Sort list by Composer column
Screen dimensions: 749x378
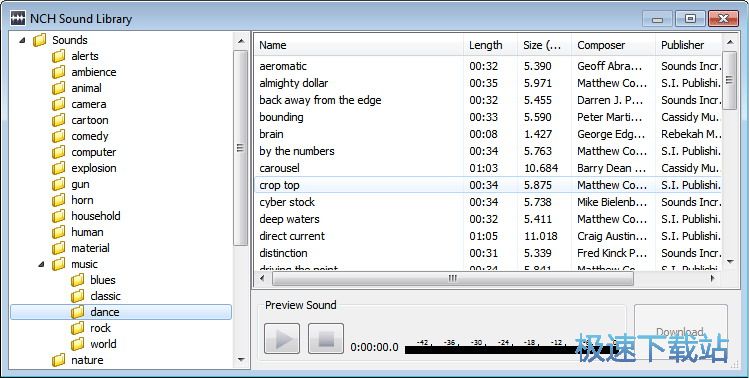613,45
